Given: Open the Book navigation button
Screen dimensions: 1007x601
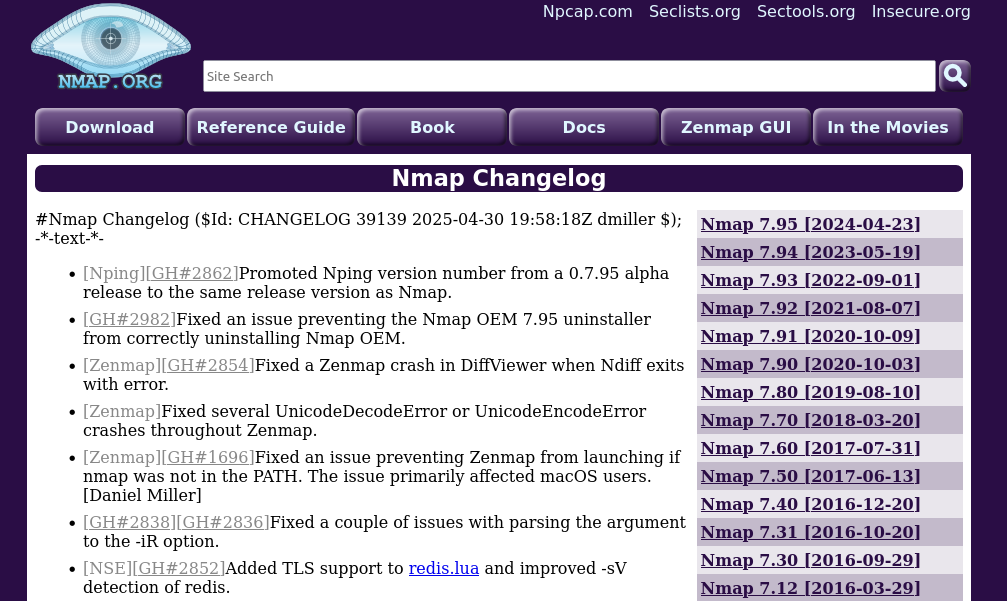Looking at the screenshot, I should tap(432, 127).
